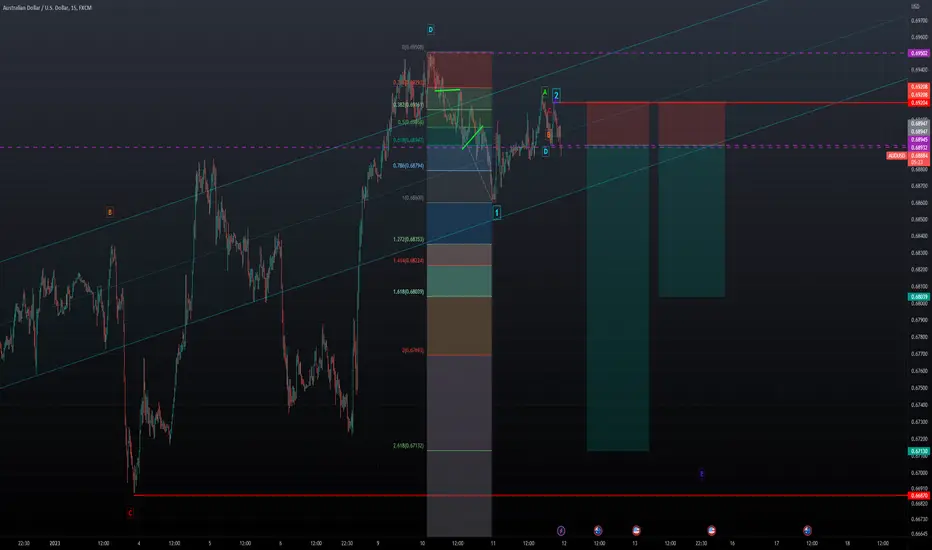Viewport: 932px width, 550px height.
Task: Select the purple dashed line at 0.69502
Action: point(667,53)
